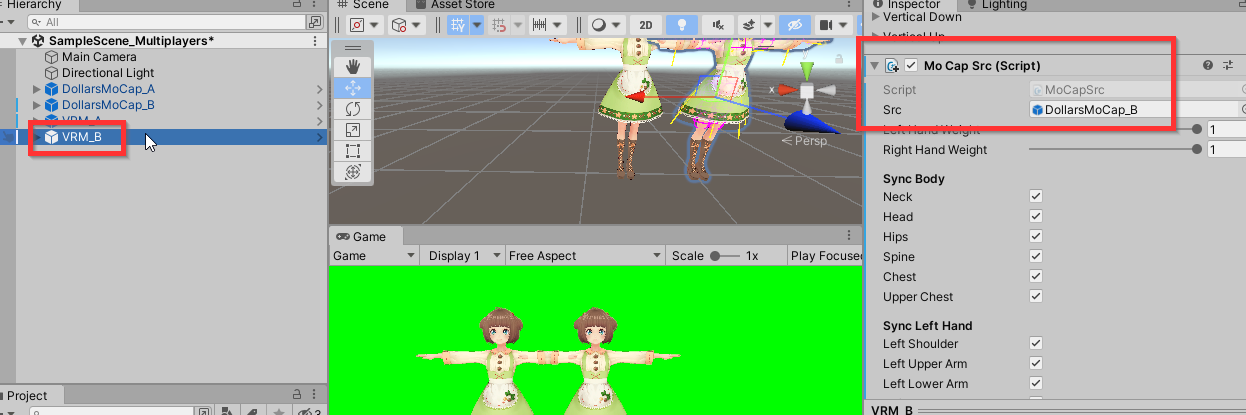Select Main Camera in the Hierarchy
Viewport: 1246px width, 415px height.
(97, 57)
